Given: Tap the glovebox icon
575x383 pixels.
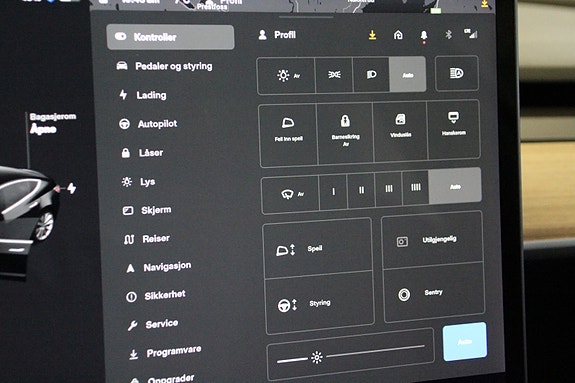Looking at the screenshot, I should coord(454,118).
